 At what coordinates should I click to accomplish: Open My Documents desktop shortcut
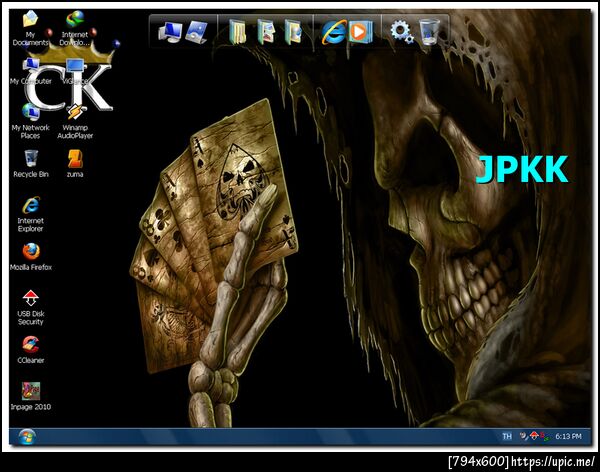[x=30, y=29]
